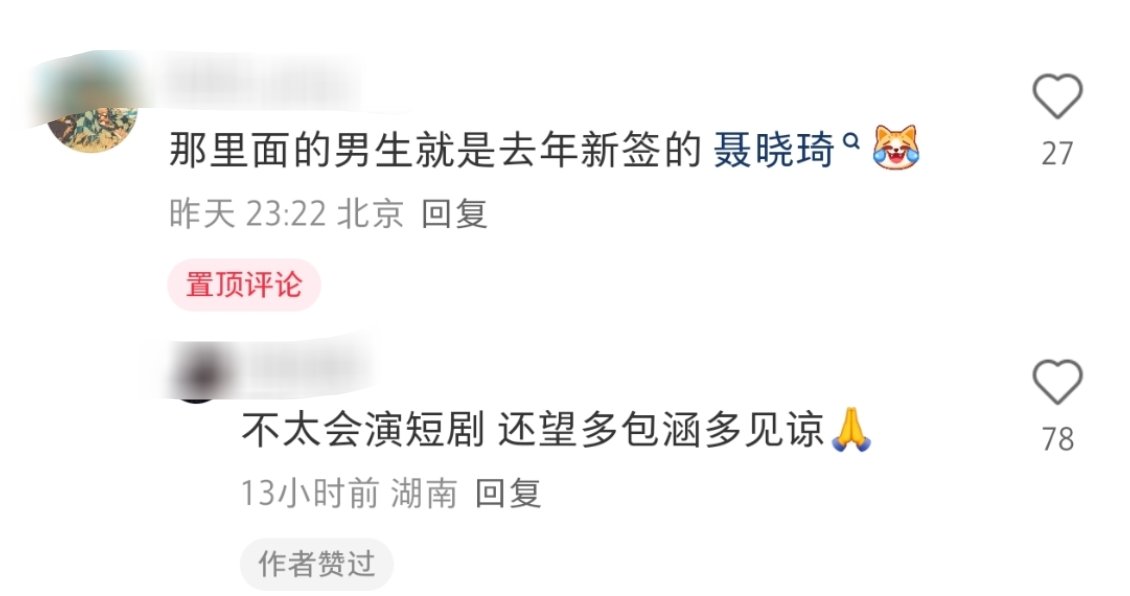Screen dimensions: 1130x596
Task: Click the 13小时前 湖南 timestamp
Action: point(349,494)
